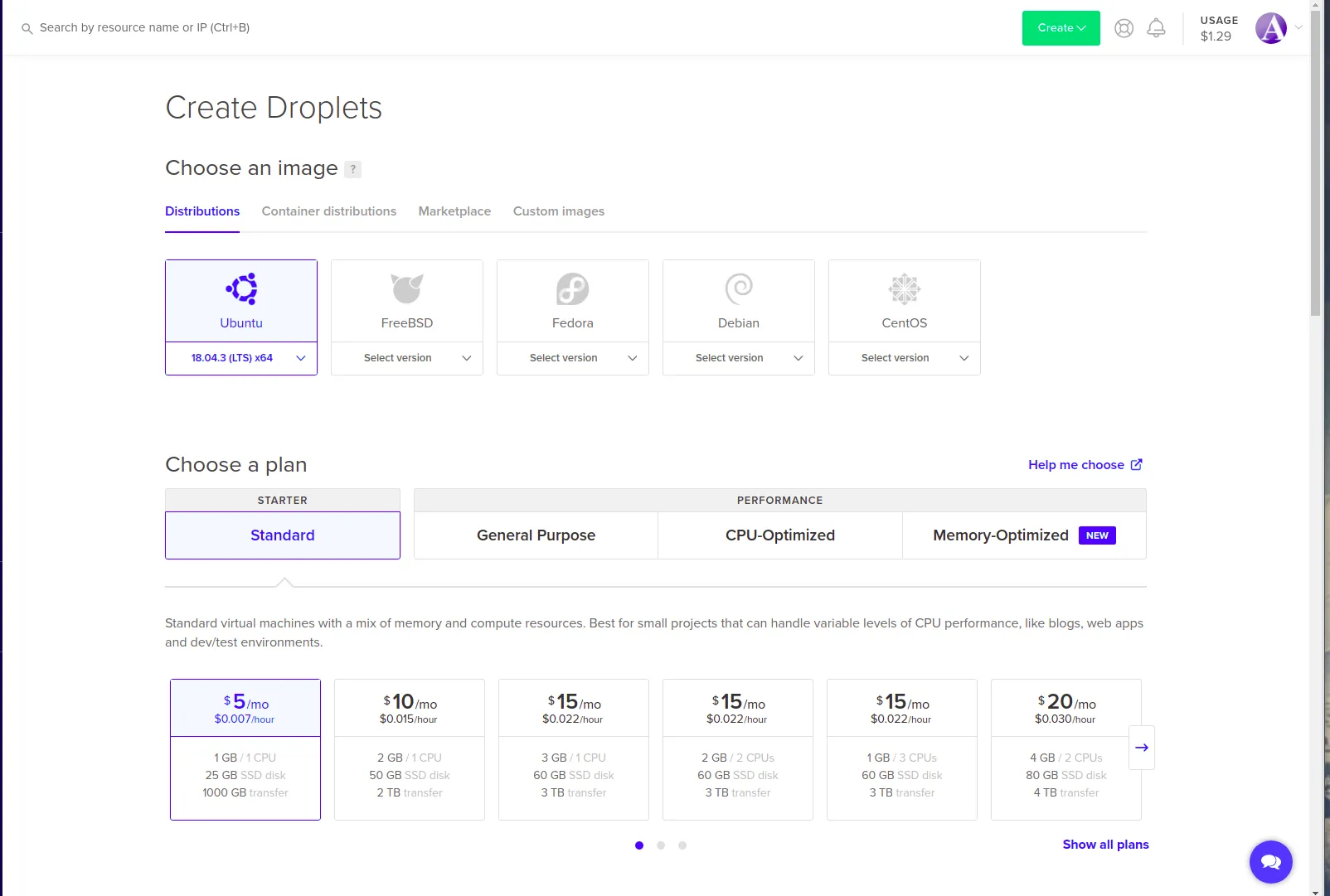Select the FreeBSD distribution logo
The image size is (1330, 896).
pyautogui.click(x=407, y=288)
